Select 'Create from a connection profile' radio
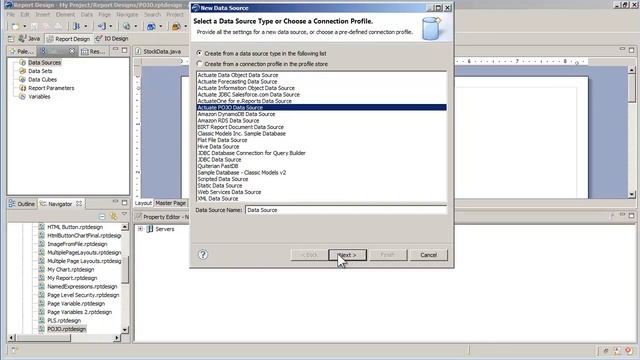640x360 pixels. 199,64
